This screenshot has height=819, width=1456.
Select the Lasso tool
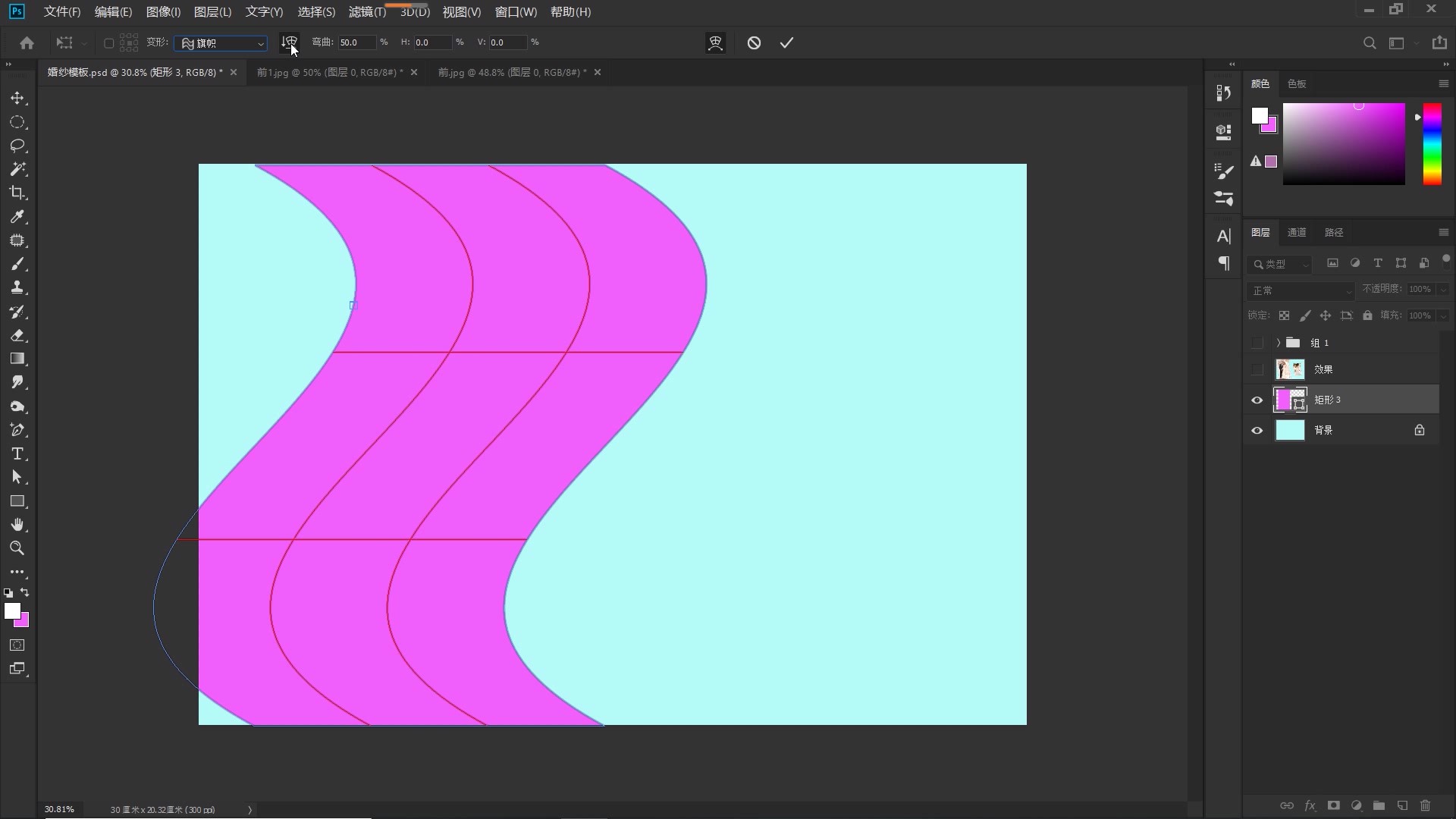pos(17,146)
